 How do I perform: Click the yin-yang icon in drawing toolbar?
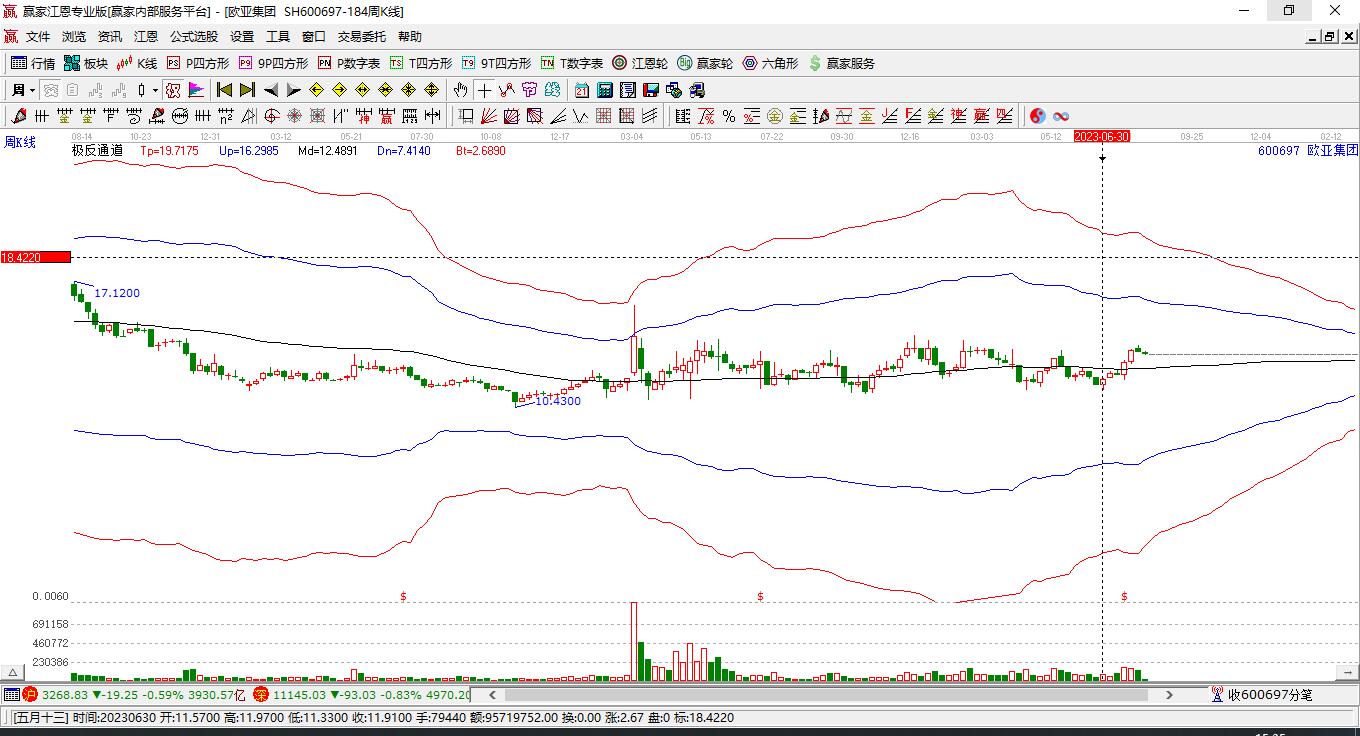point(1037,116)
